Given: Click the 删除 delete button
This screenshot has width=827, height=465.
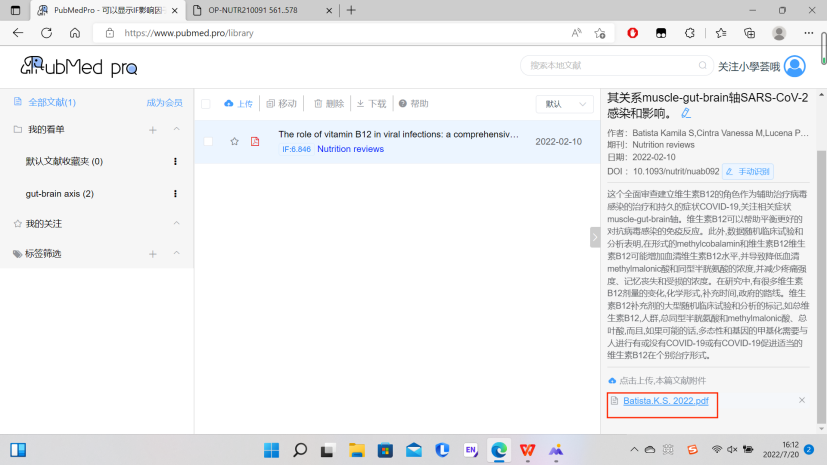Looking at the screenshot, I should [329, 104].
